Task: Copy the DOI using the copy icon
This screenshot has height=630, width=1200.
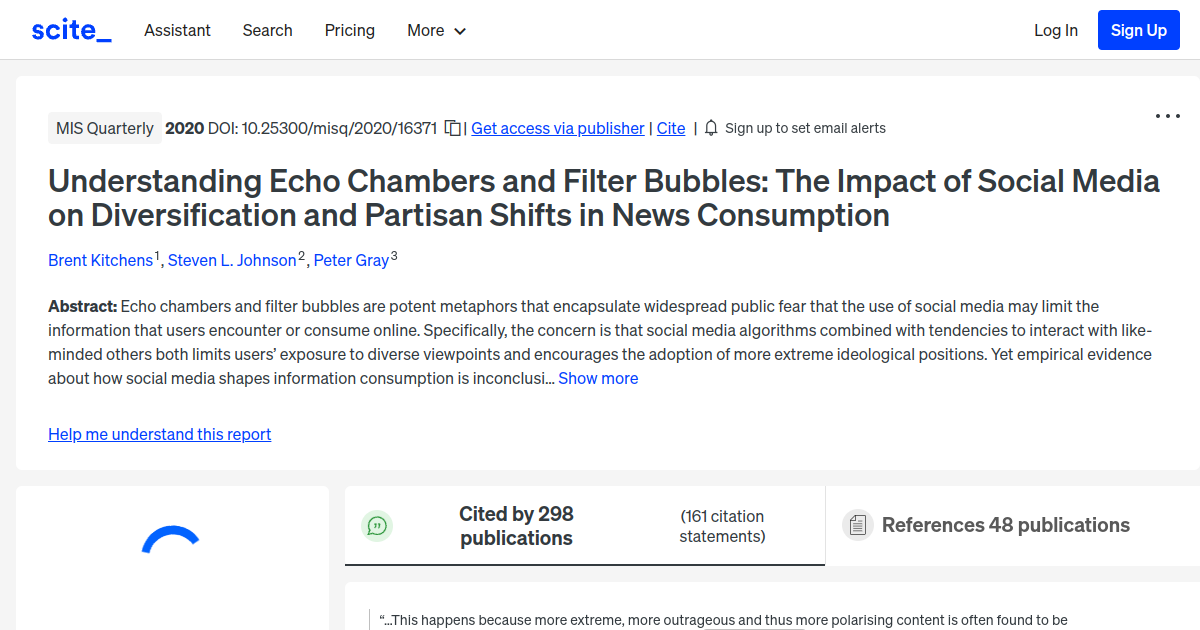Action: pyautogui.click(x=452, y=128)
